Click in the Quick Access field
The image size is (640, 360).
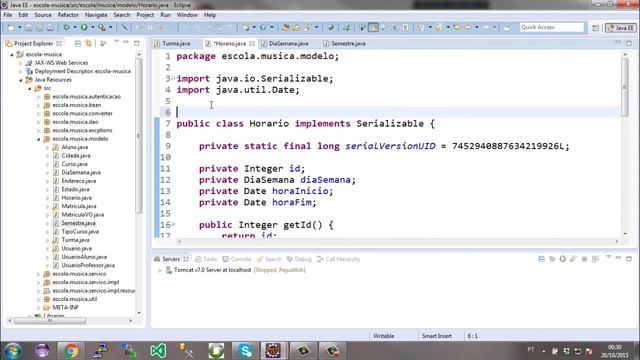(552, 27)
